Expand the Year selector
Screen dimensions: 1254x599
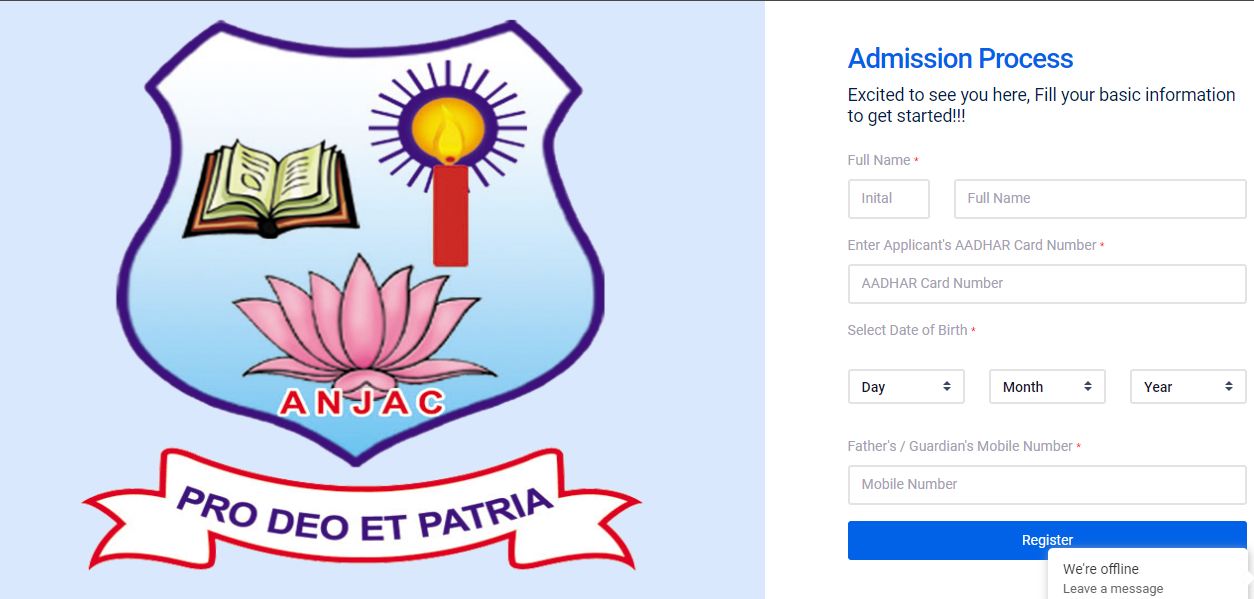pyautogui.click(x=1188, y=387)
